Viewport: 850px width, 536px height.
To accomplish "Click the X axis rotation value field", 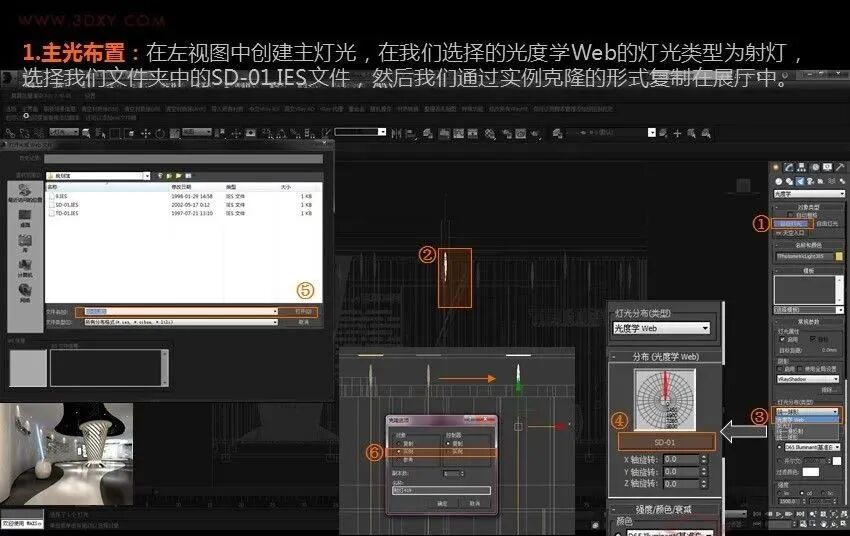I will point(682,459).
